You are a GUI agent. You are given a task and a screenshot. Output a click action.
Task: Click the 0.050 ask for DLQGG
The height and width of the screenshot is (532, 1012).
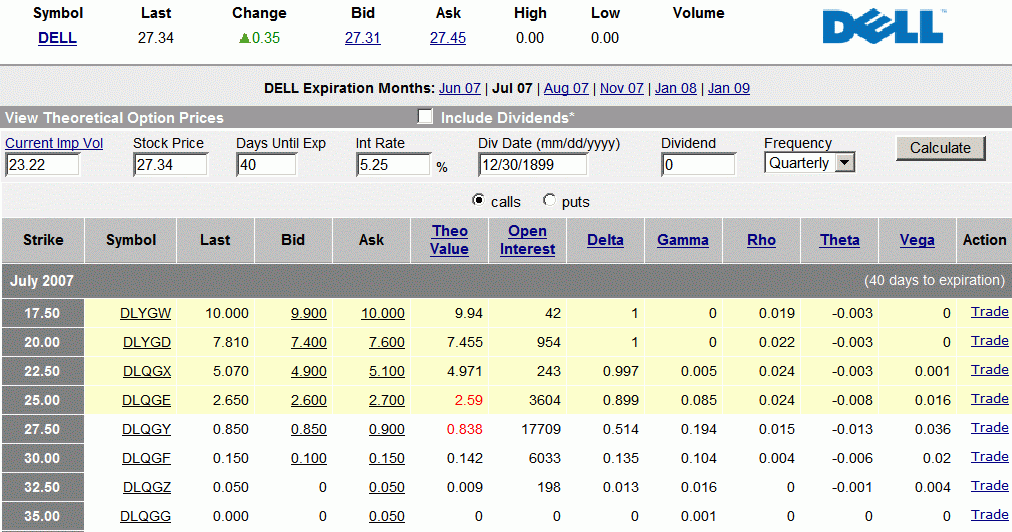coord(387,517)
